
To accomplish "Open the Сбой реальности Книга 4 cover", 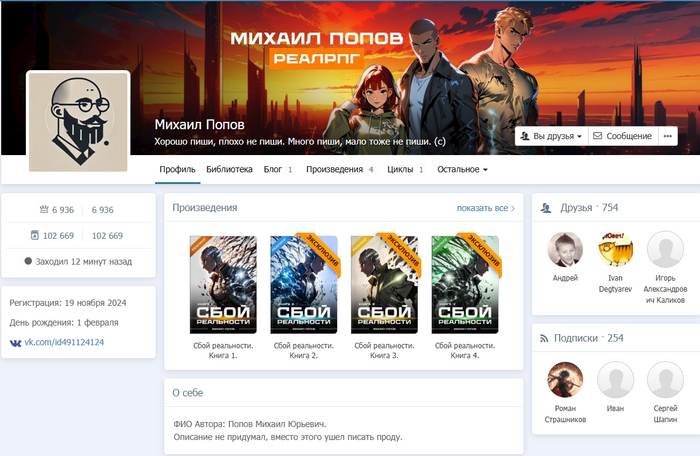I will click(x=465, y=284).
